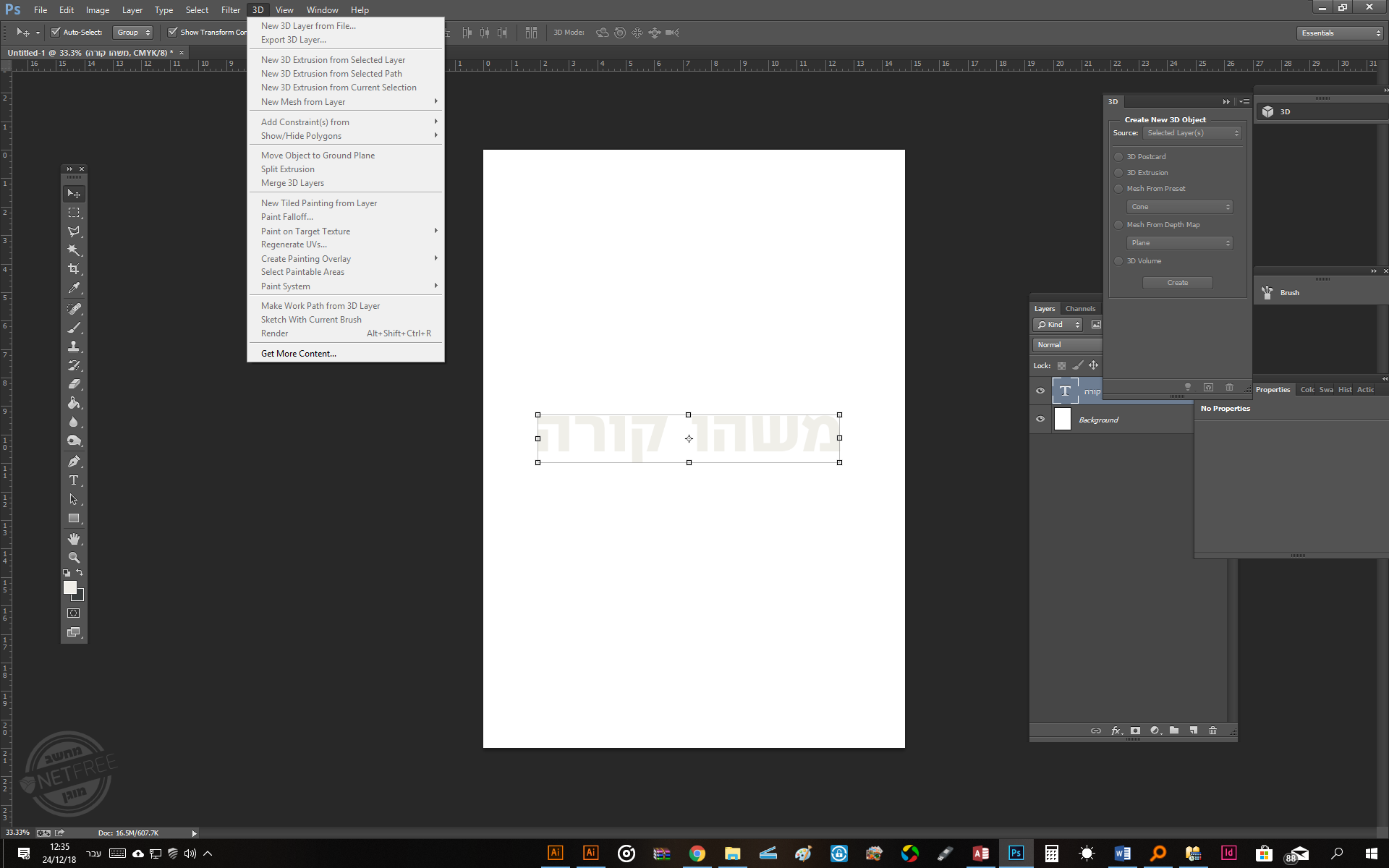1389x868 pixels.
Task: Select the Eyedropper tool
Action: tap(74, 288)
